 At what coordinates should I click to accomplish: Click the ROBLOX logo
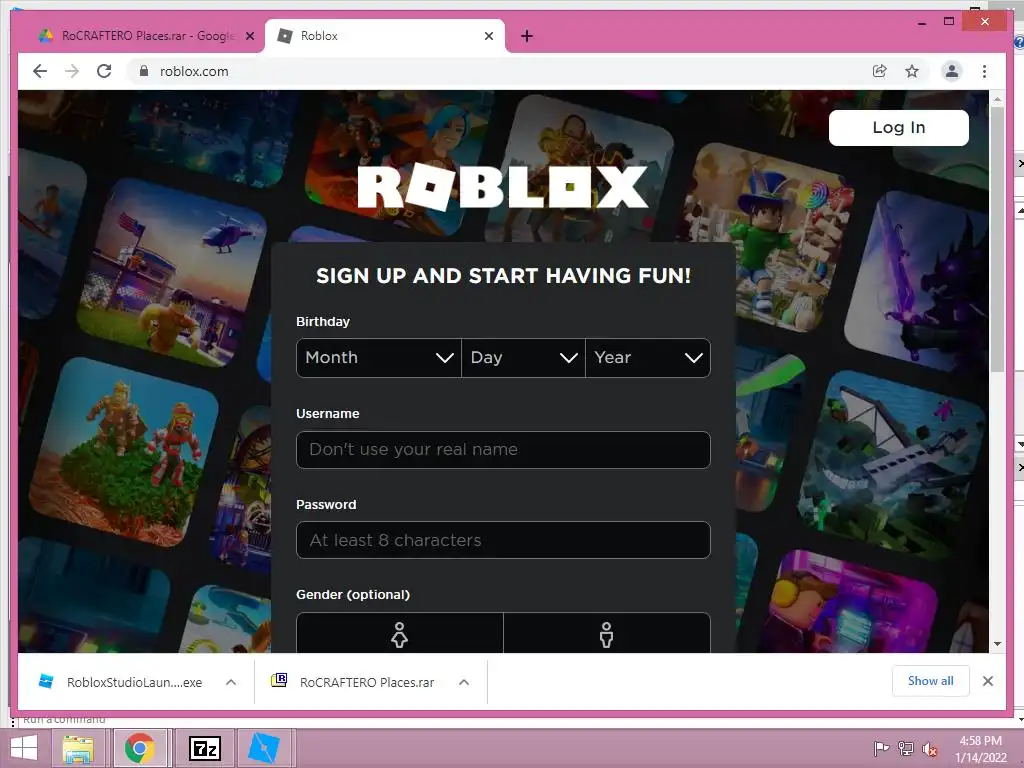(x=502, y=187)
